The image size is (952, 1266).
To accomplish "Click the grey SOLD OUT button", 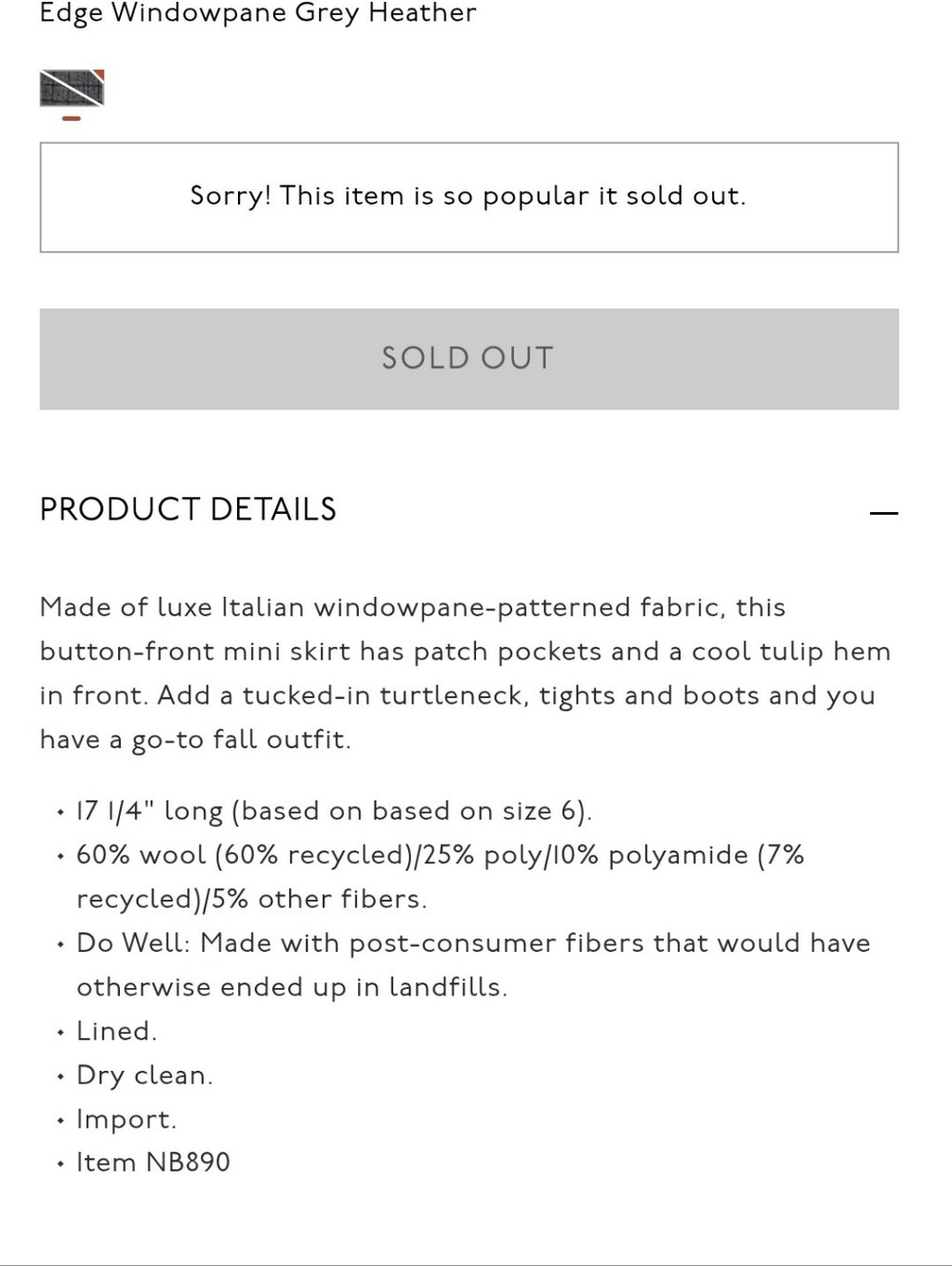I will 468,359.
